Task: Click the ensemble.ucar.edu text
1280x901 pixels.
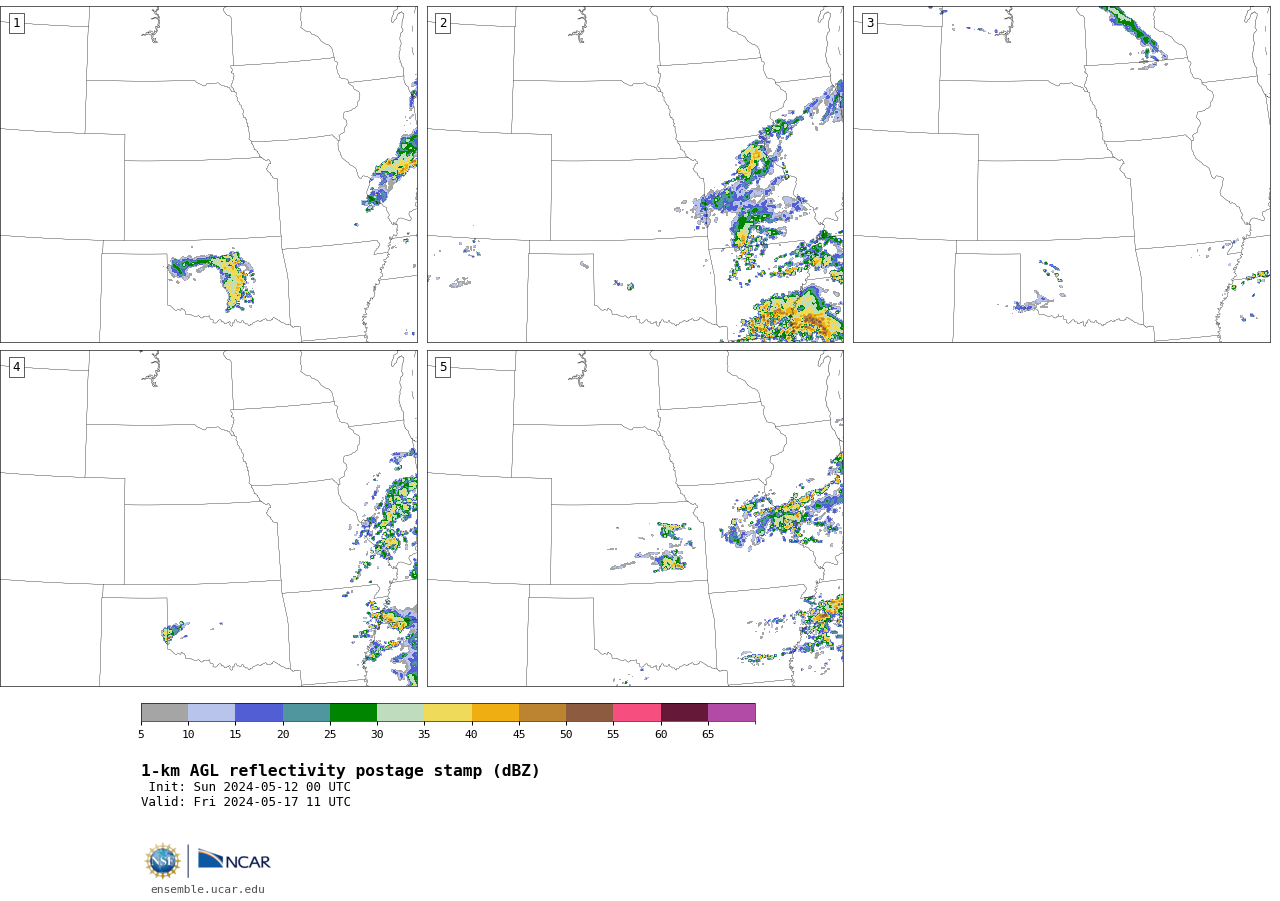Action: pyautogui.click(x=208, y=889)
